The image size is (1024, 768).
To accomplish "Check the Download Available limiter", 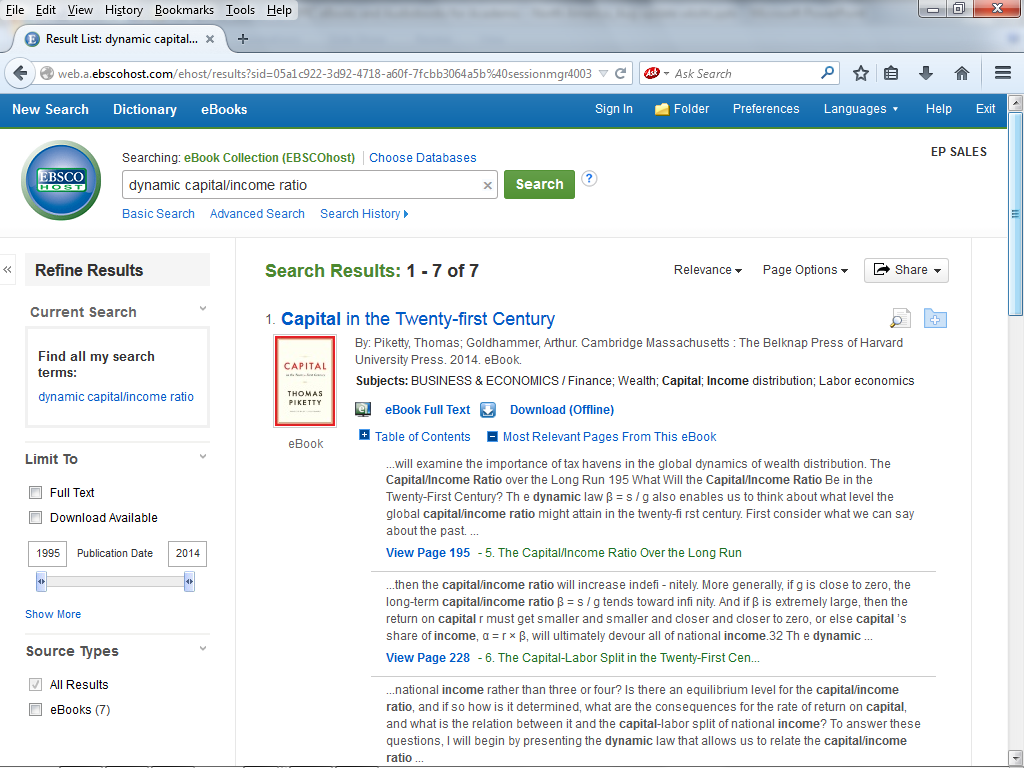I will tap(35, 517).
